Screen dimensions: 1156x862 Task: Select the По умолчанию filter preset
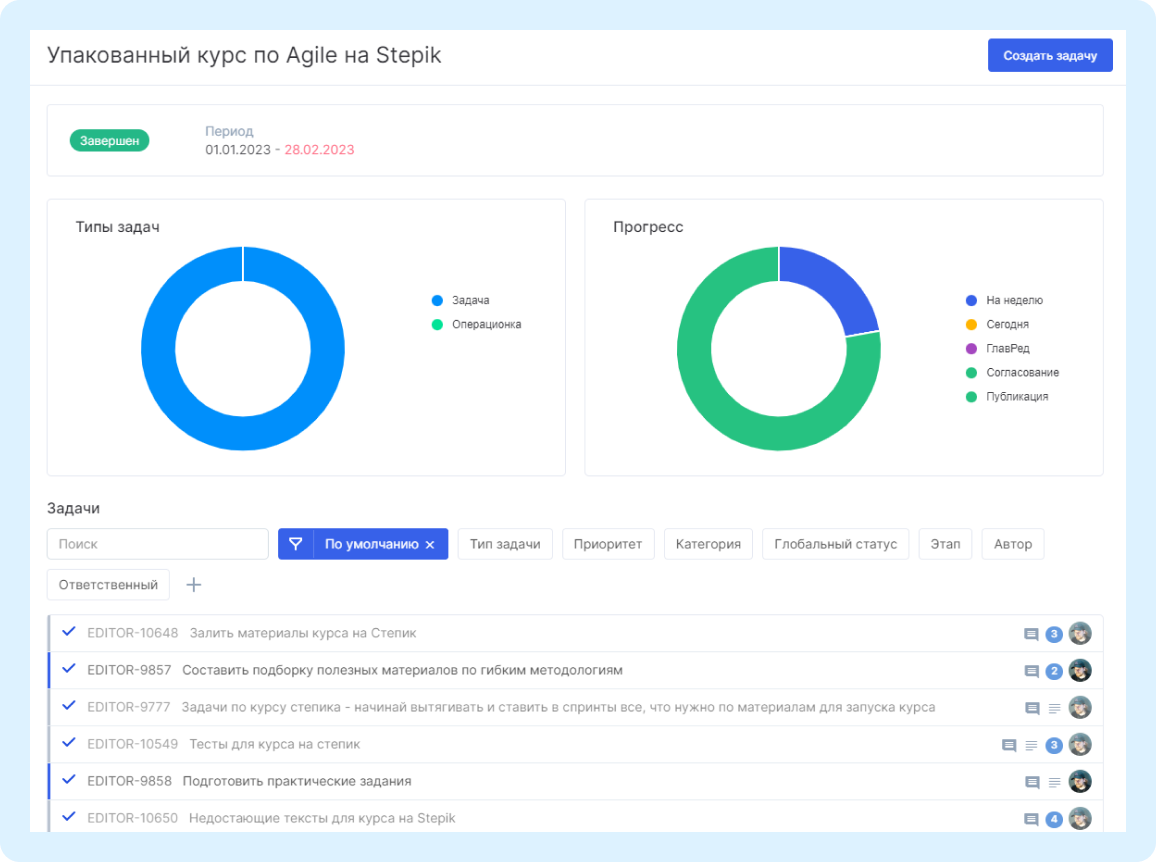point(372,543)
